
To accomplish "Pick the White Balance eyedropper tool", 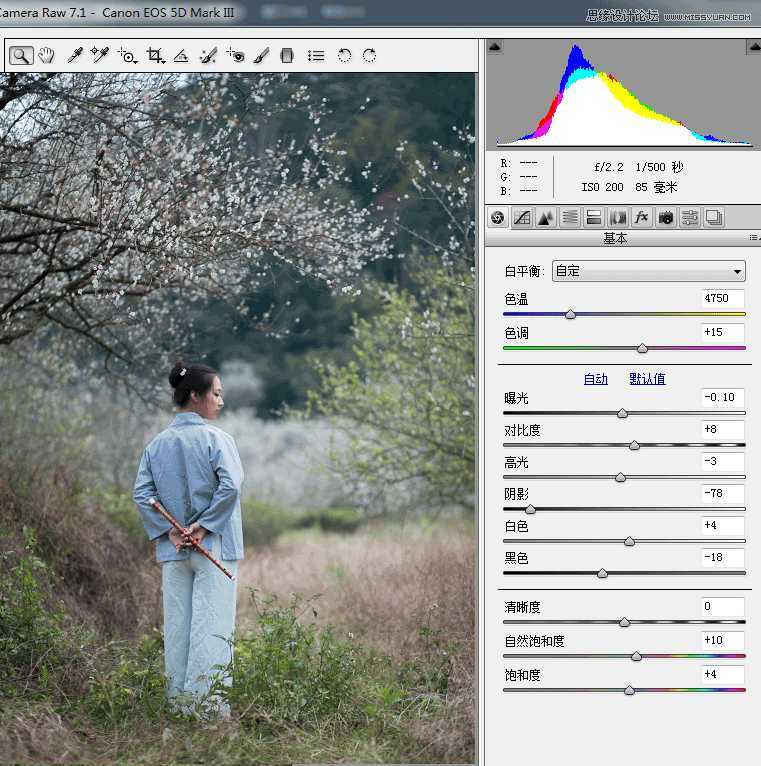I will tap(75, 56).
